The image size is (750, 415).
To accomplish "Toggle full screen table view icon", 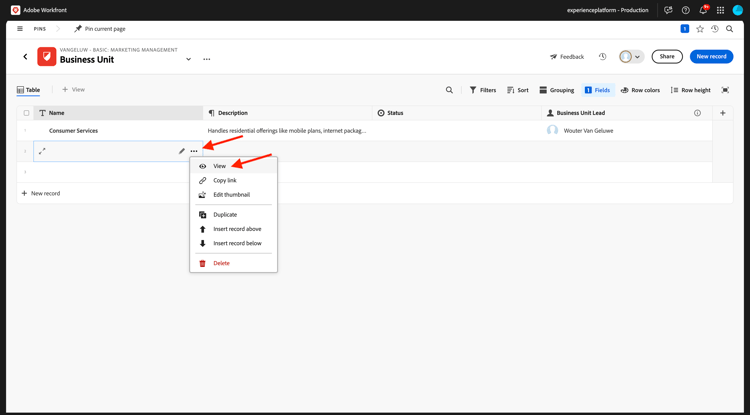I will (x=725, y=90).
